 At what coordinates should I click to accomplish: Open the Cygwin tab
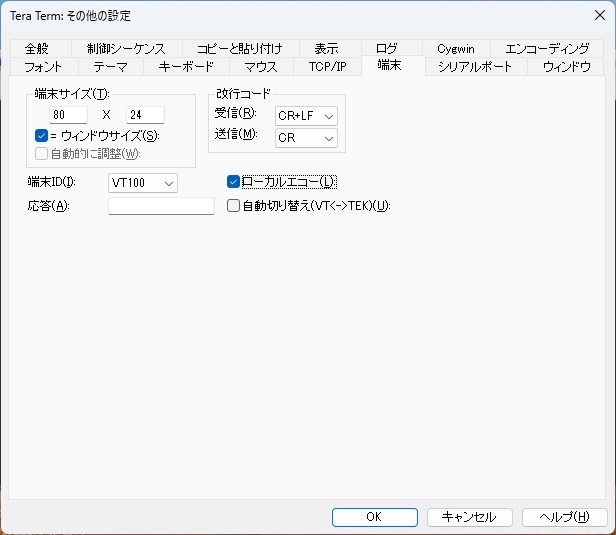click(x=456, y=49)
